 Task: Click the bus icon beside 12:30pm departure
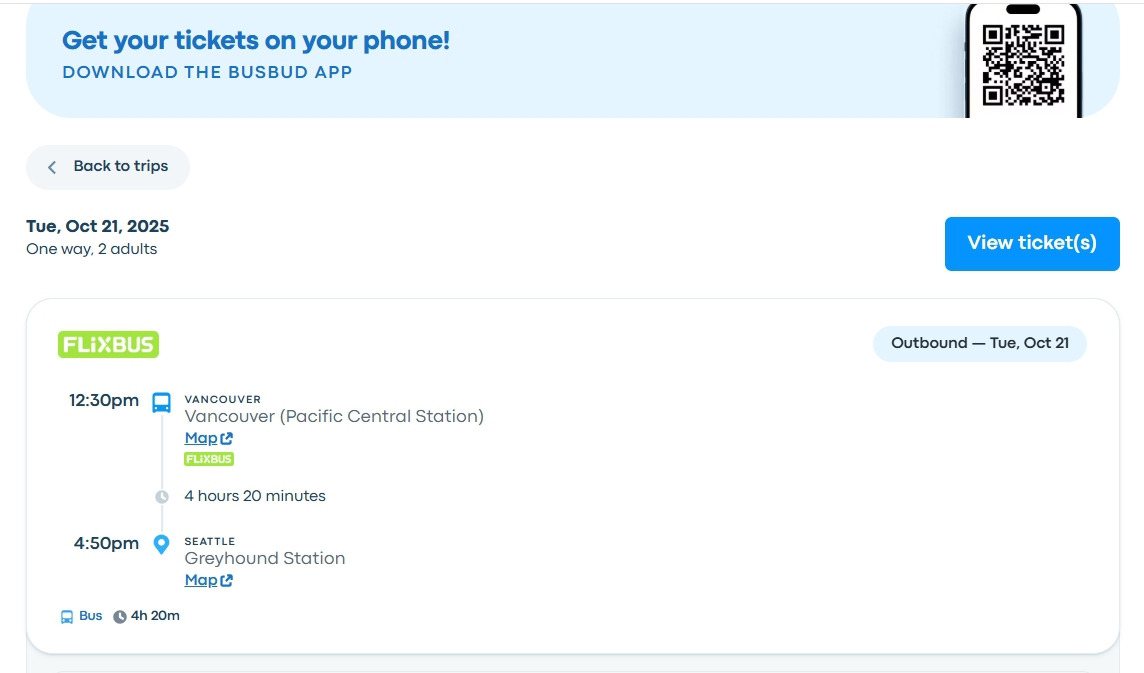[161, 402]
